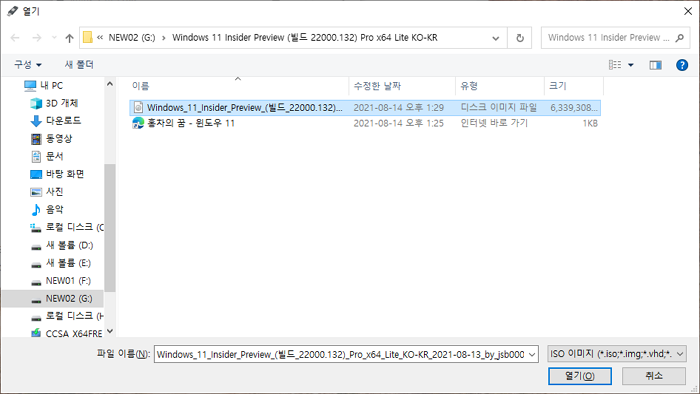Open 다운로드 folder in sidebar
This screenshot has width=700, height=394.
click(x=56, y=121)
